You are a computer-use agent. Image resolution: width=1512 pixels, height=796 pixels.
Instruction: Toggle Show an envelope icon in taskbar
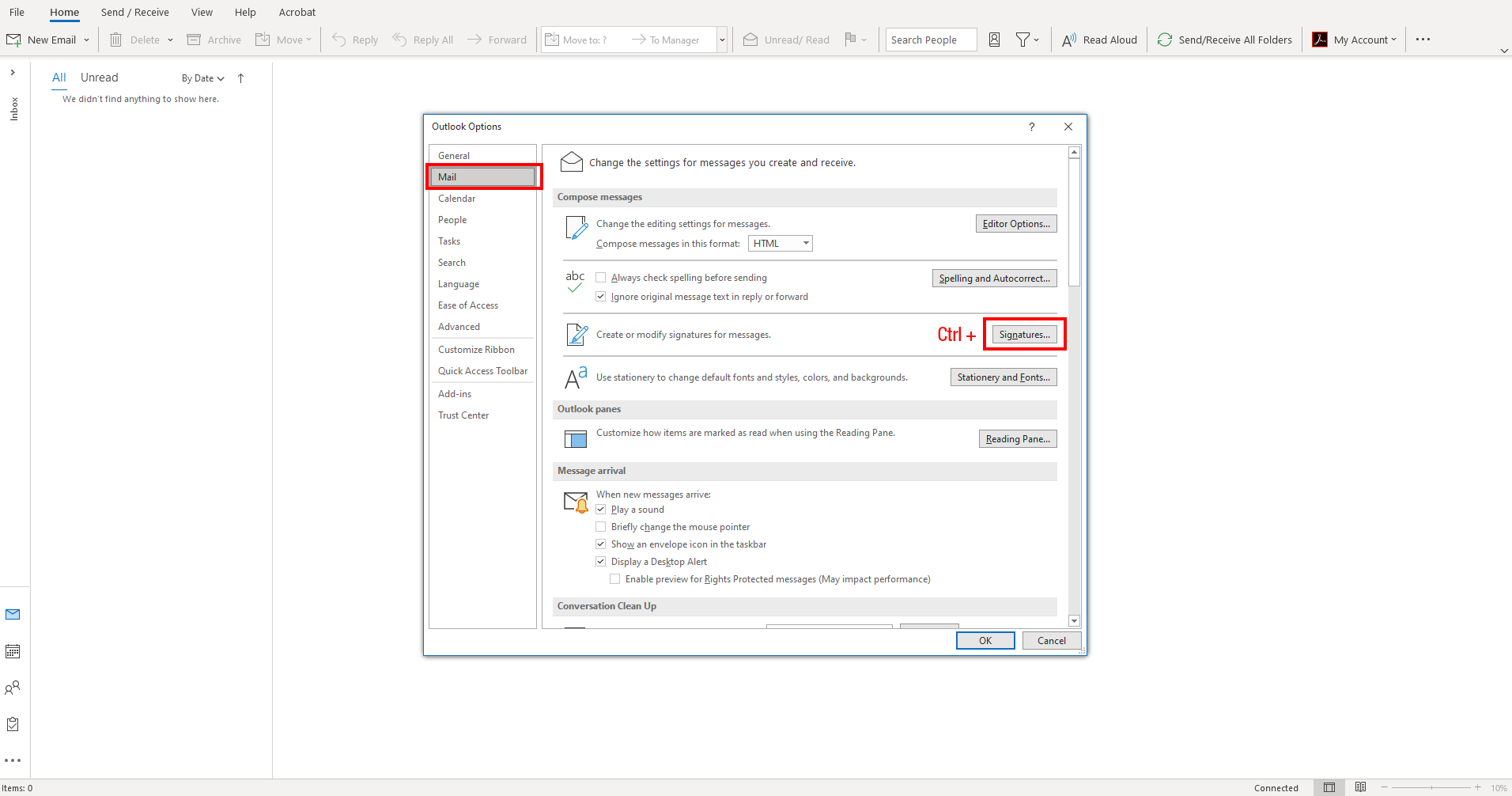click(x=601, y=544)
